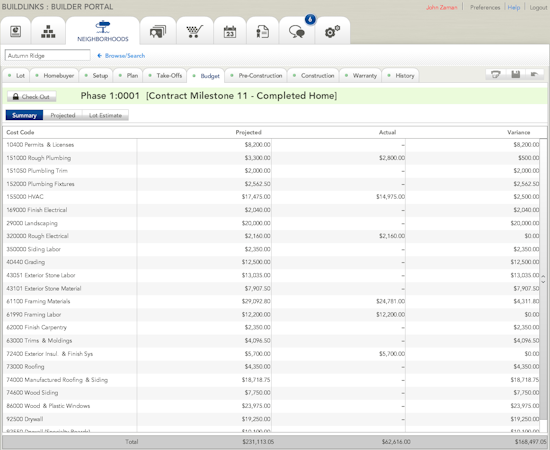Open the stacked blocks icon tab
Screen dimensions: 550x450
[x=48, y=32]
